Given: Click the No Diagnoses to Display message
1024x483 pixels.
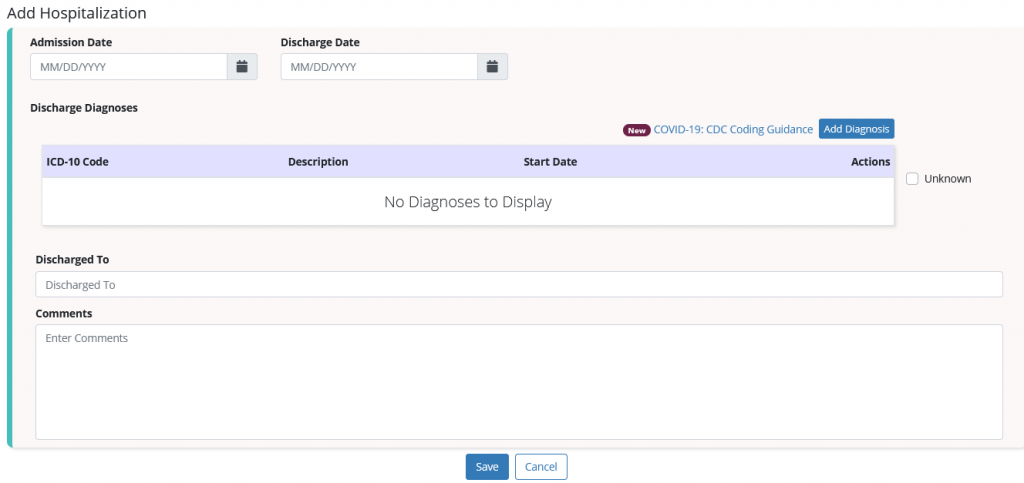Looking at the screenshot, I should [x=468, y=202].
